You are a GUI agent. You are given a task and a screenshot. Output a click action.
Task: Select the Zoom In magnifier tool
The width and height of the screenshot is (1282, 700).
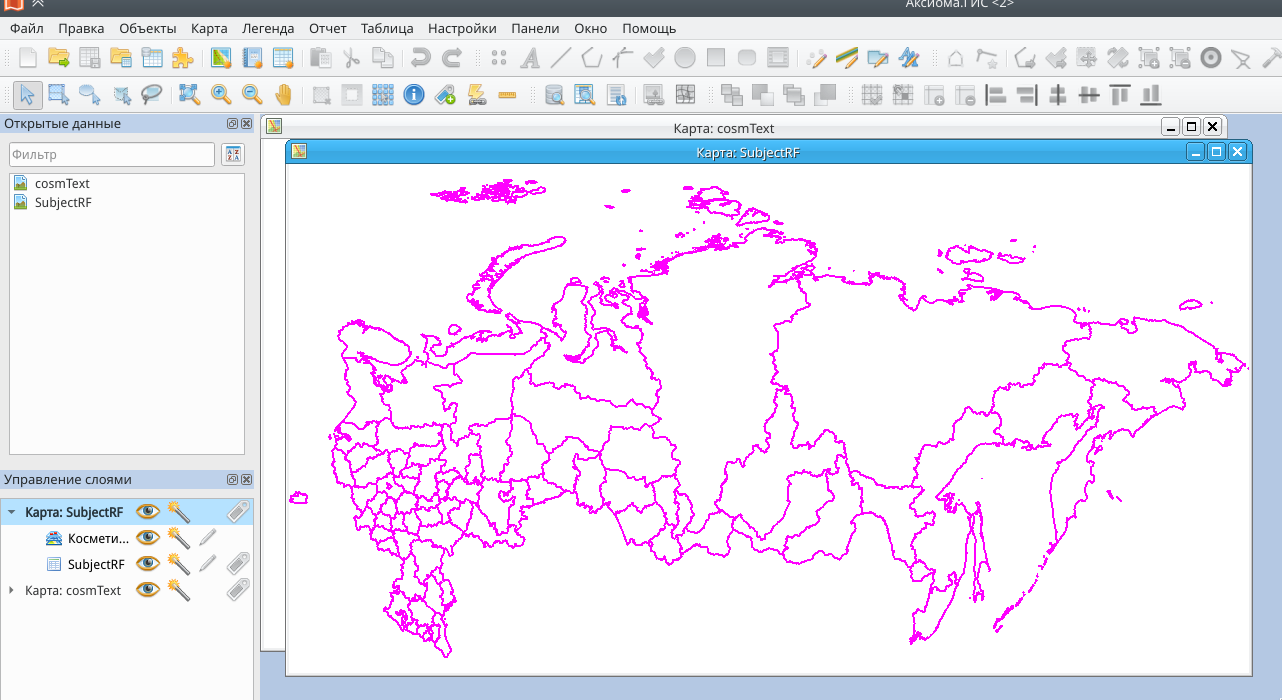click(221, 94)
